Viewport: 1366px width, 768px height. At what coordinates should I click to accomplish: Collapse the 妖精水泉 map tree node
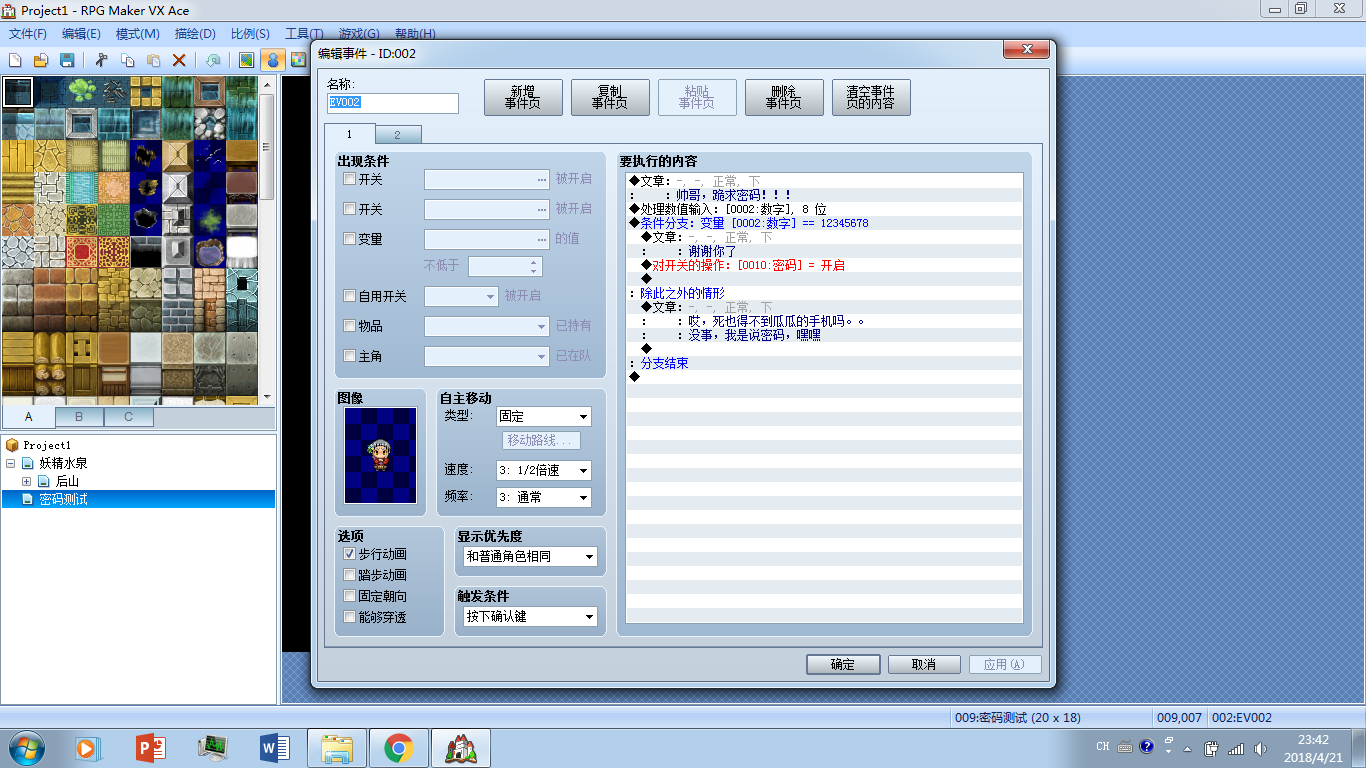pos(11,463)
